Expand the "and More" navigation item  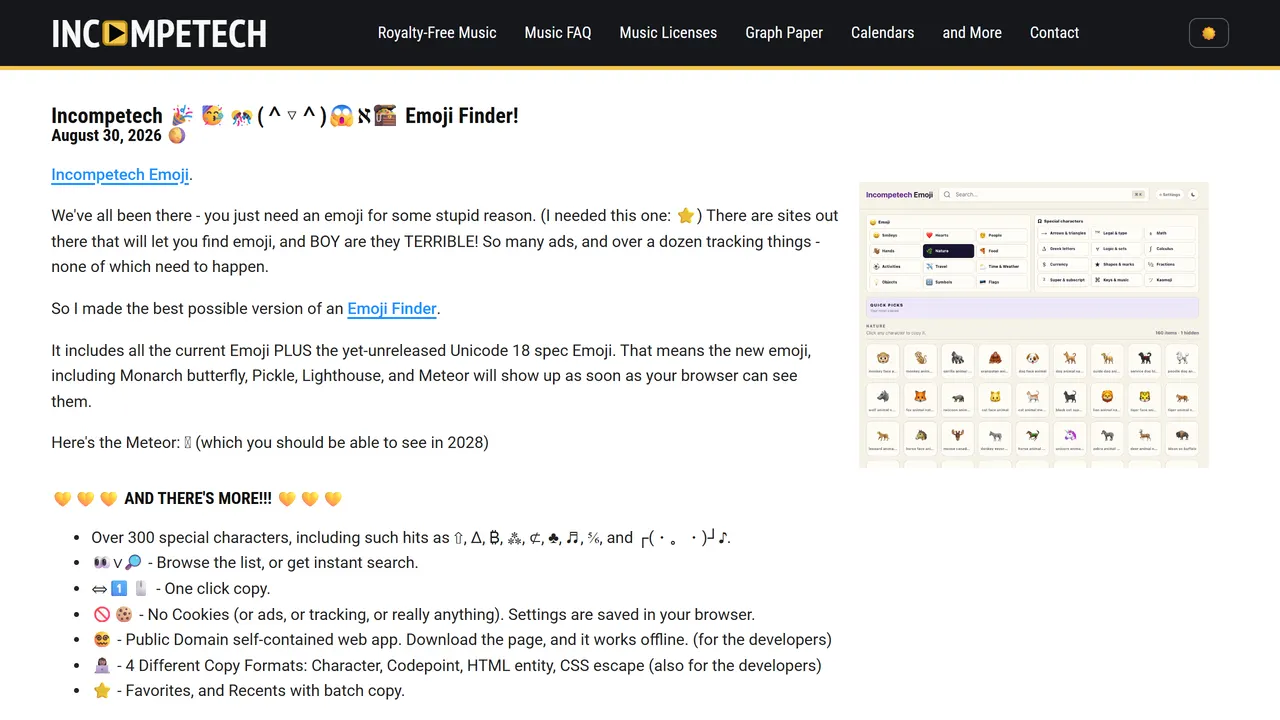coord(972,33)
